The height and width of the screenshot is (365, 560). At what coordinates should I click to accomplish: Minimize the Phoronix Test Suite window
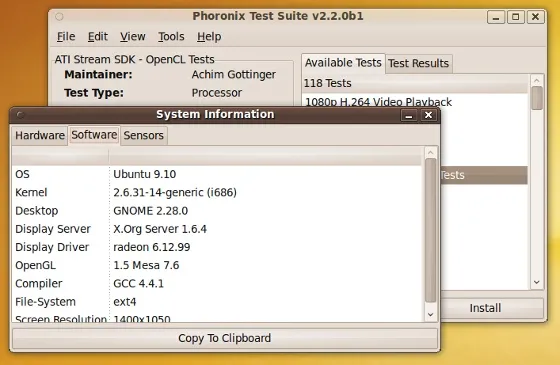tap(496, 17)
